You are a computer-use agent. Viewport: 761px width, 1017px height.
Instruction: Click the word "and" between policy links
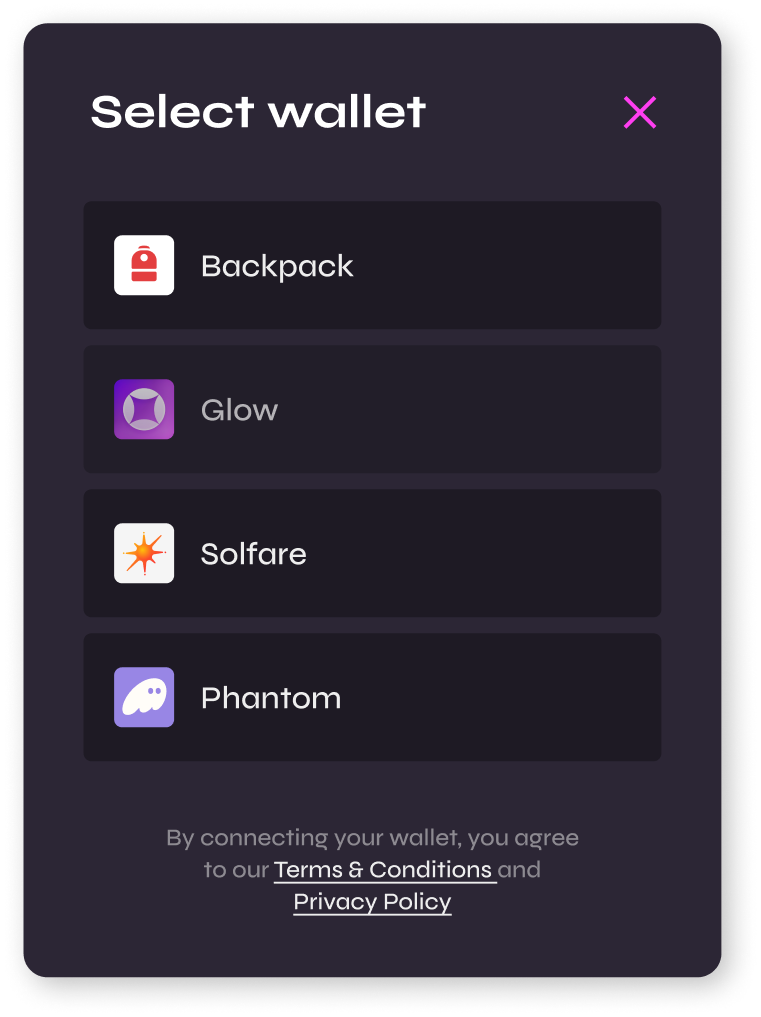tap(520, 870)
